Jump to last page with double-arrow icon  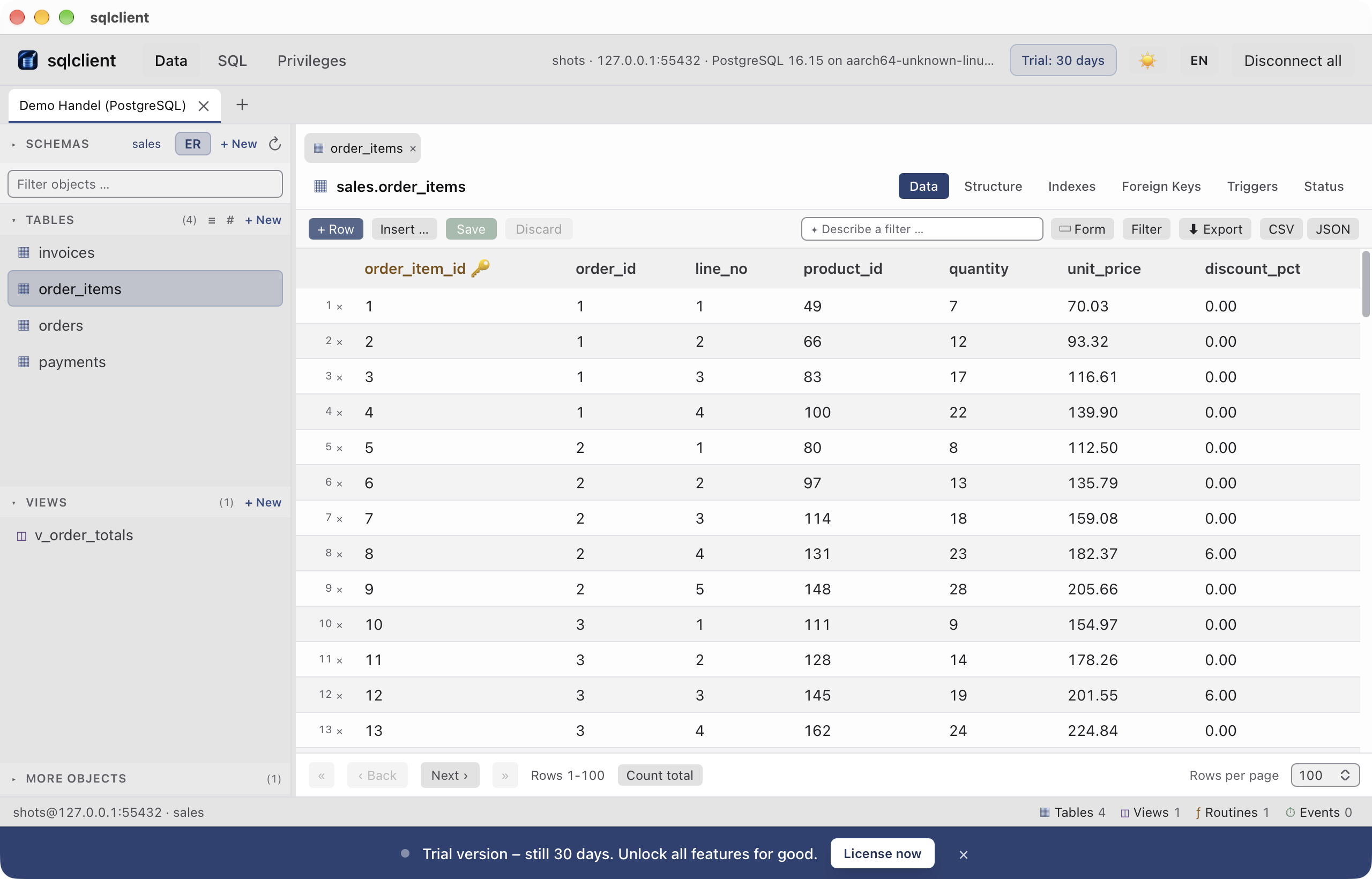click(505, 776)
